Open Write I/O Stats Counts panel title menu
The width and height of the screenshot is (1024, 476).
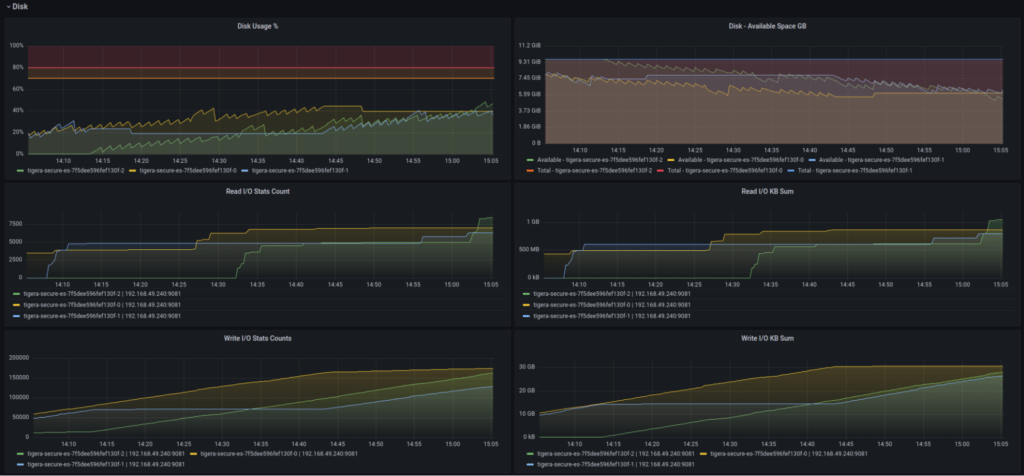(257, 338)
